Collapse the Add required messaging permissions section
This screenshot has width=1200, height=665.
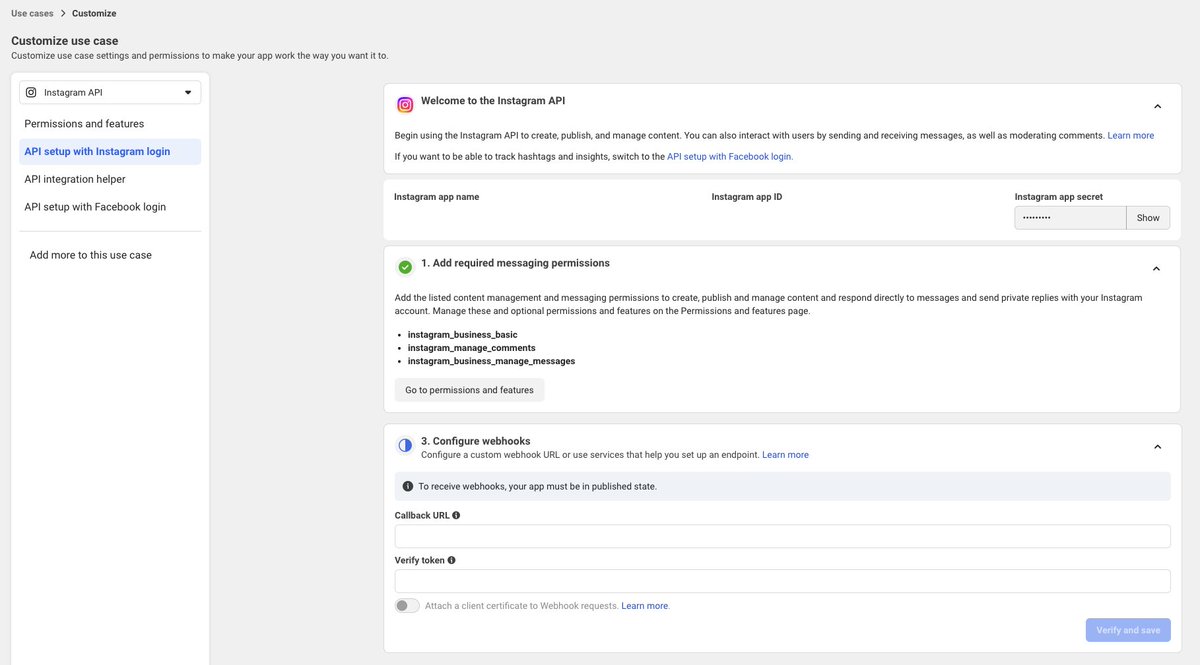1157,268
